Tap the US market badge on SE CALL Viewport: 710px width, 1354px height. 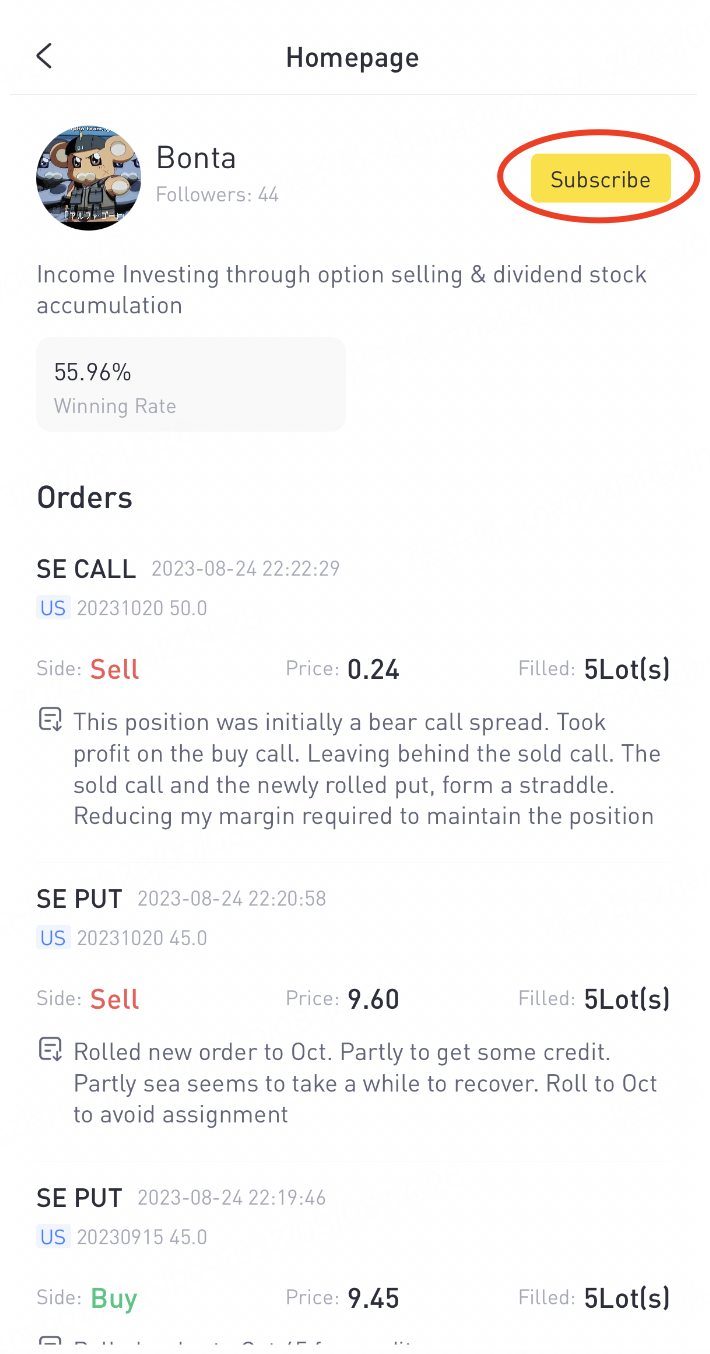tap(53, 608)
